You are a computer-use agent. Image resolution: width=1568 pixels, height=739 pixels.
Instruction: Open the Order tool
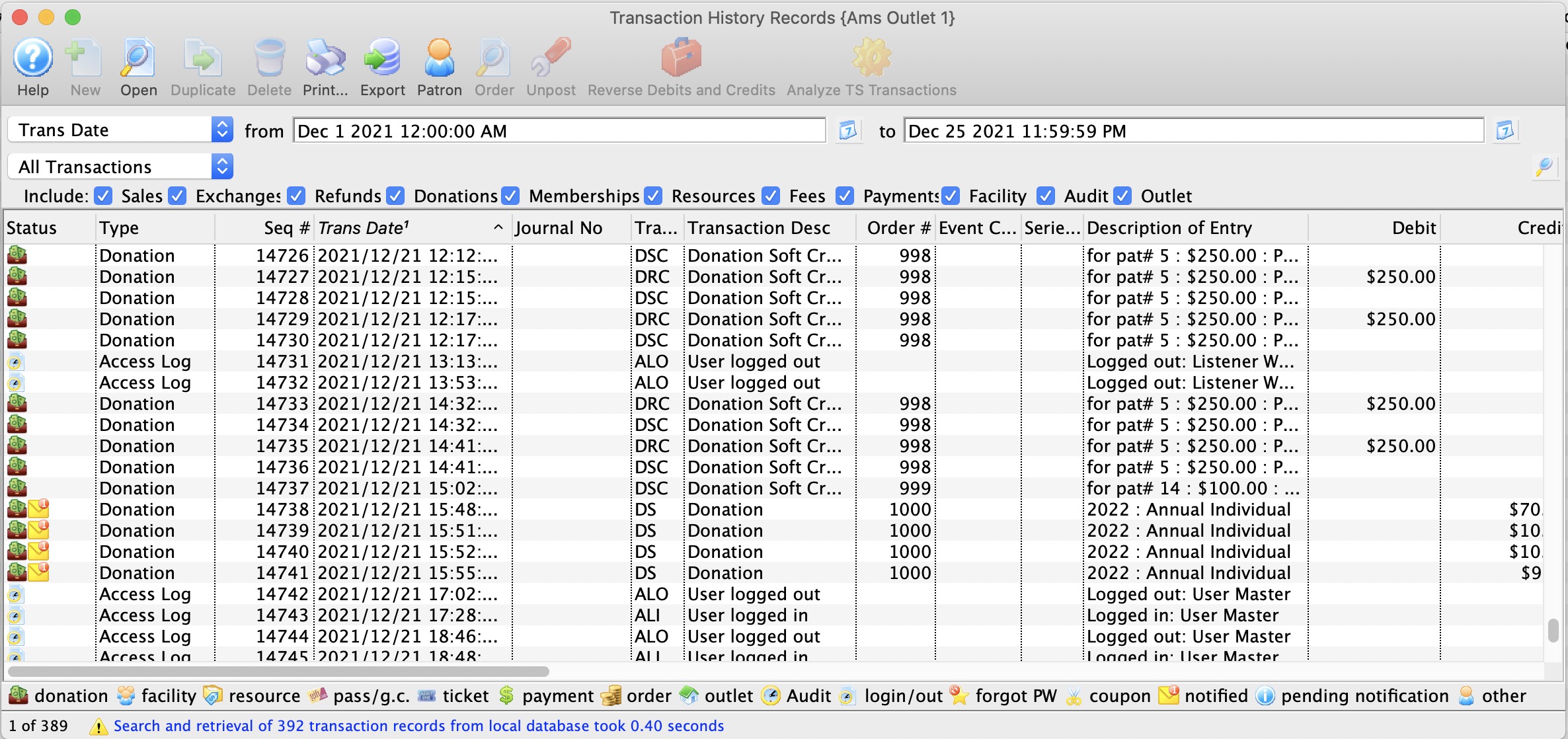[494, 66]
